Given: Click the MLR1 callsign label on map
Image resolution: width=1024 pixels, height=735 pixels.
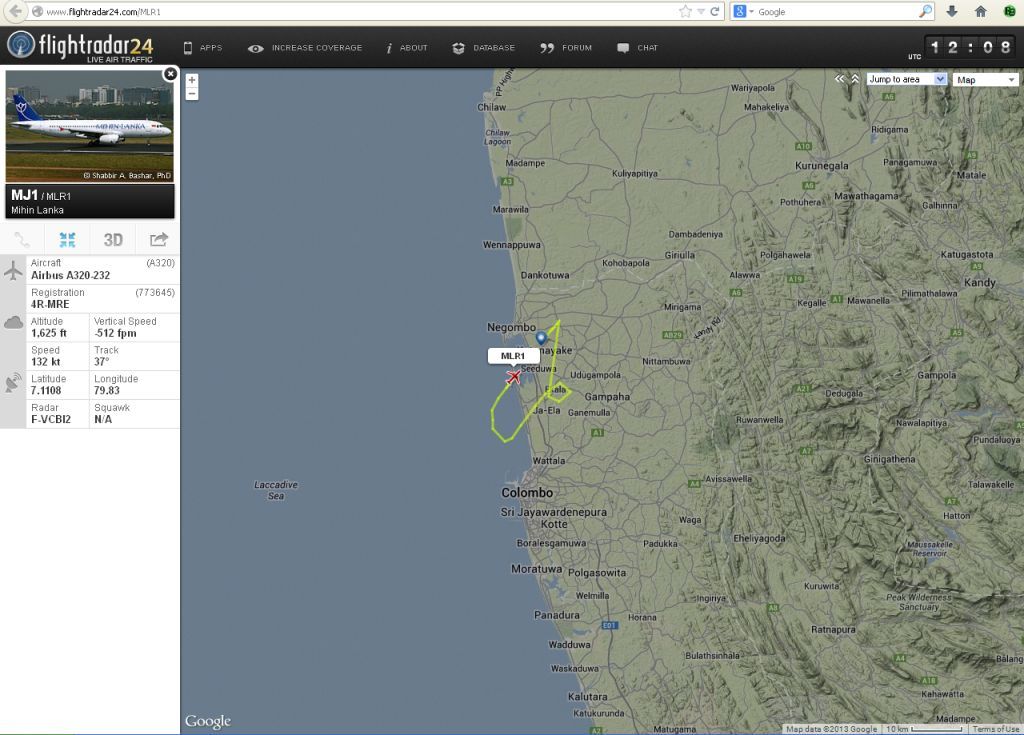Looking at the screenshot, I should tap(513, 356).
